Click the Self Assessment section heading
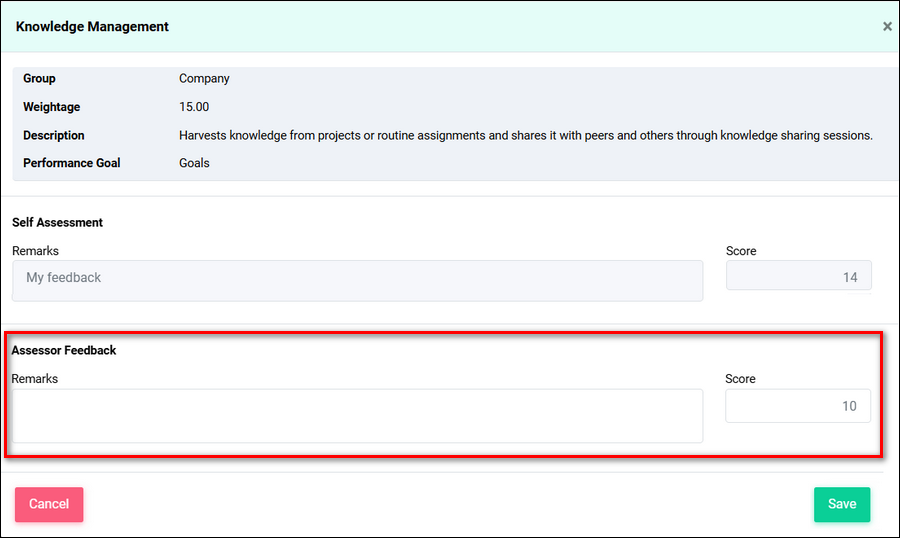This screenshot has width=900, height=538. pos(57,222)
